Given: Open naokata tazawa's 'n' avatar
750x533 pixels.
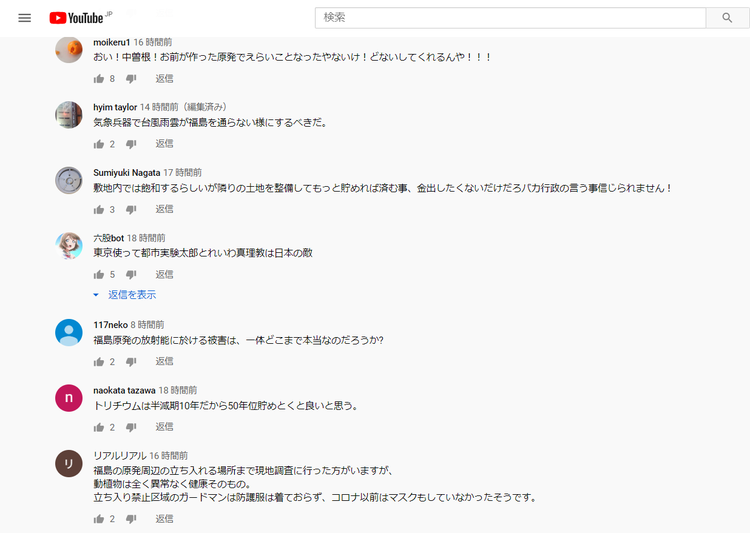Looking at the screenshot, I should click(69, 398).
